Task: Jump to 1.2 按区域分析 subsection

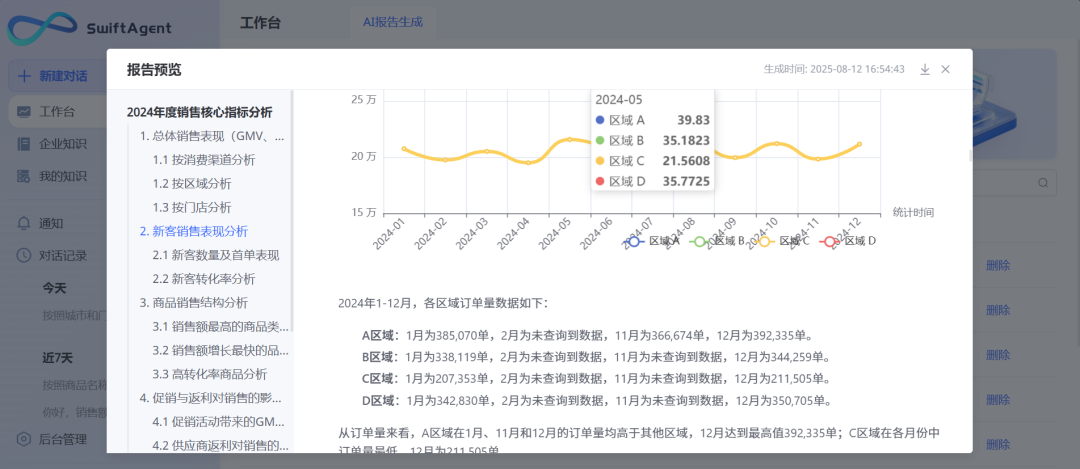Action: (192, 183)
